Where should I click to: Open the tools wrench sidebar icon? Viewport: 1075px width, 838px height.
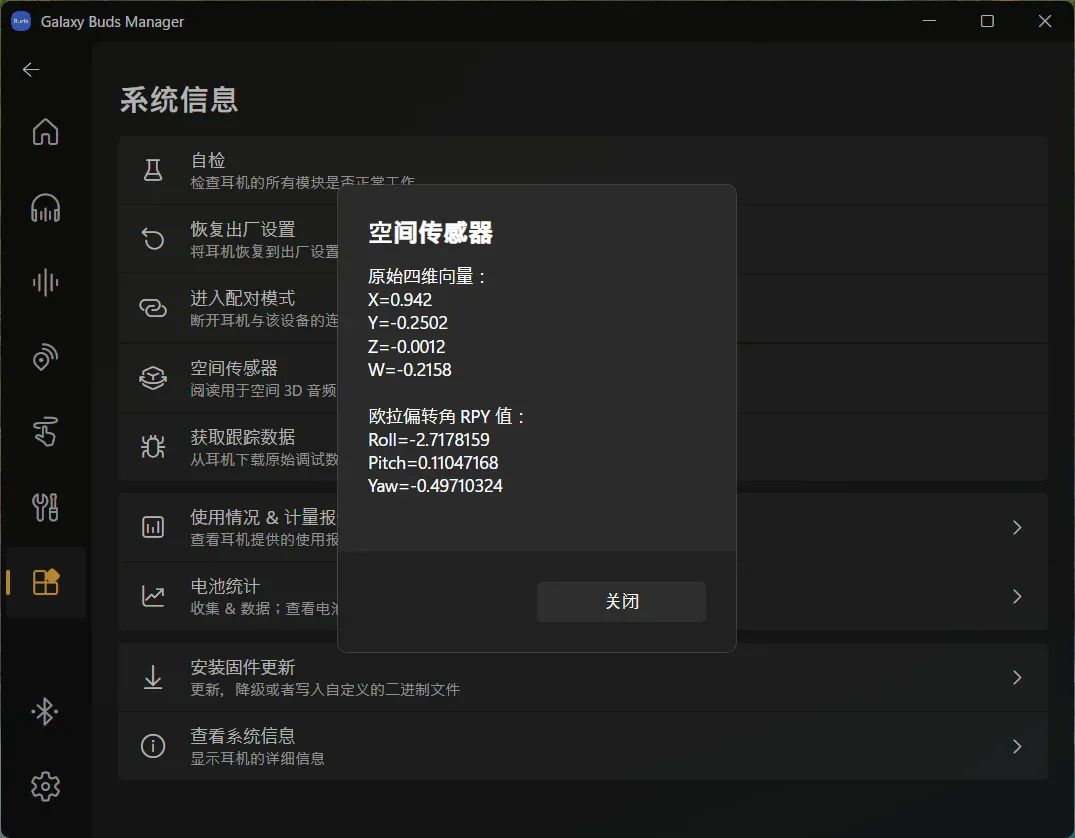[45, 507]
